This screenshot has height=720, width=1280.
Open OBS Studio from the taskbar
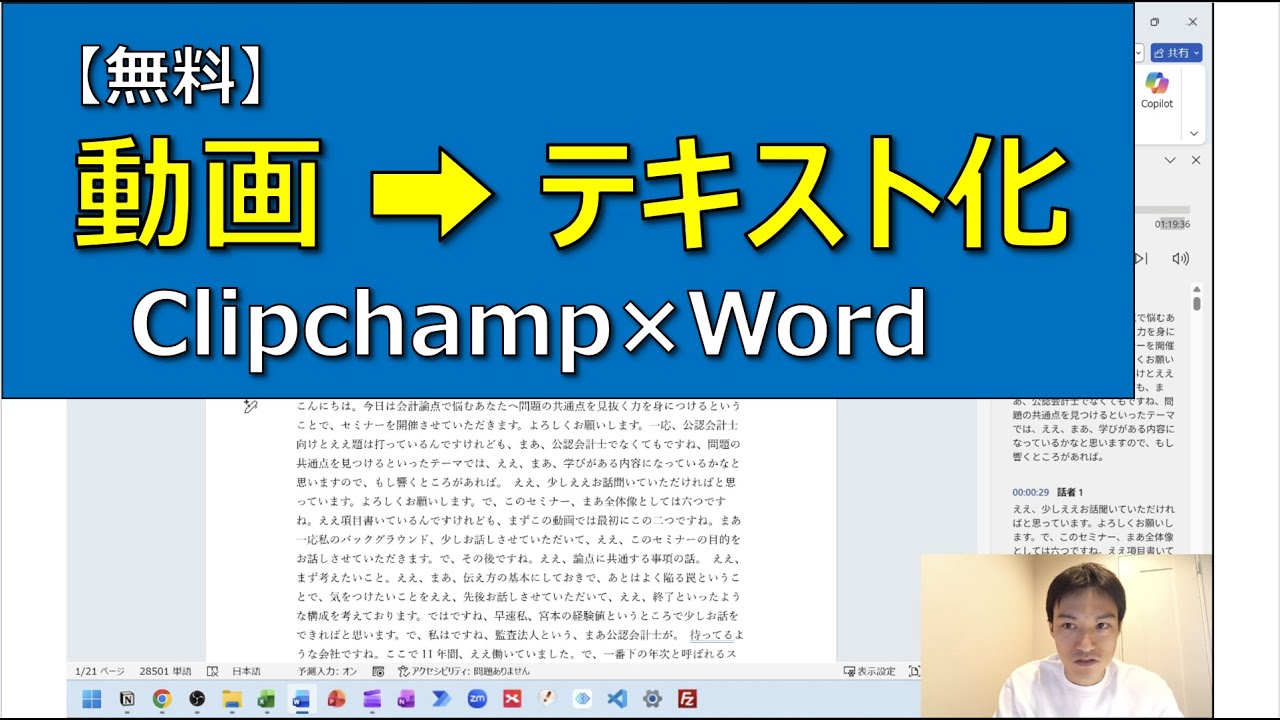197,699
